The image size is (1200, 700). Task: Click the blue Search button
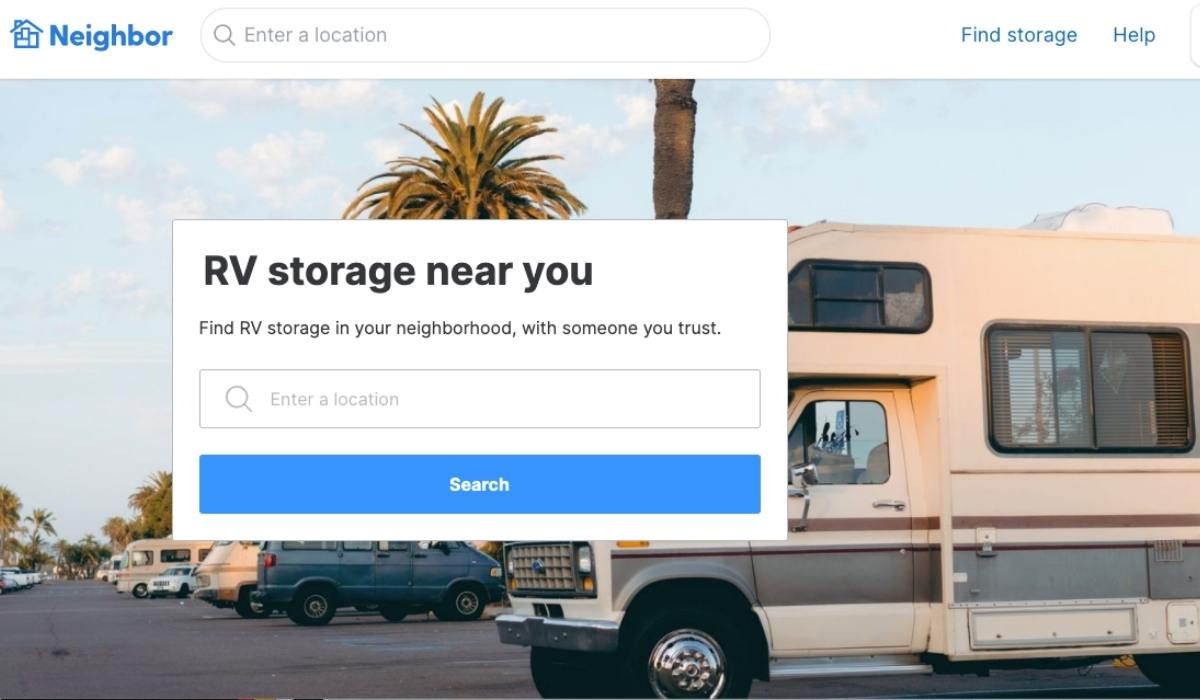tap(480, 484)
